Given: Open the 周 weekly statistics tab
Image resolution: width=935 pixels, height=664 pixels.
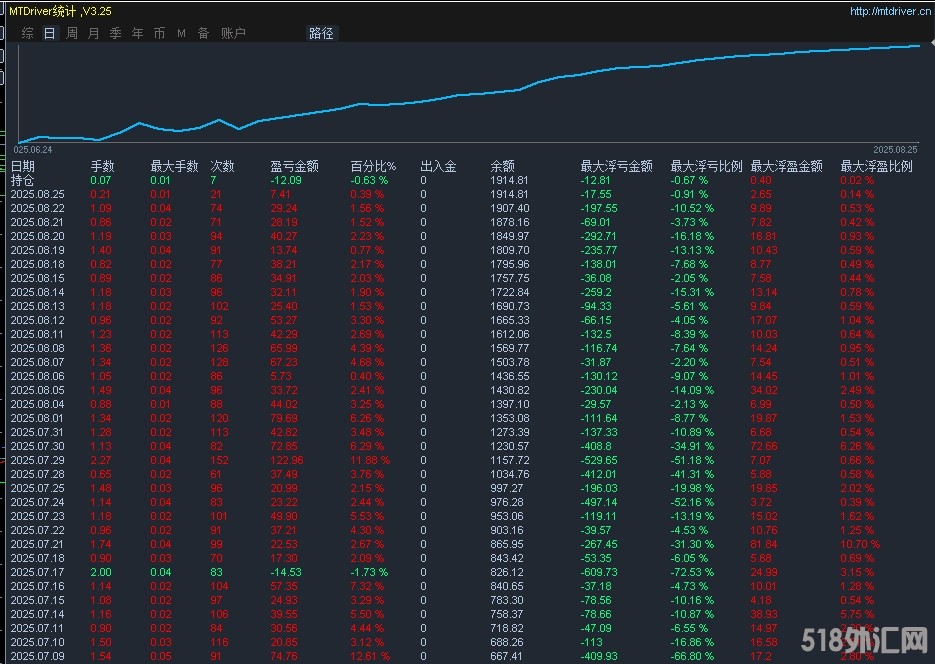Looking at the screenshot, I should [72, 33].
